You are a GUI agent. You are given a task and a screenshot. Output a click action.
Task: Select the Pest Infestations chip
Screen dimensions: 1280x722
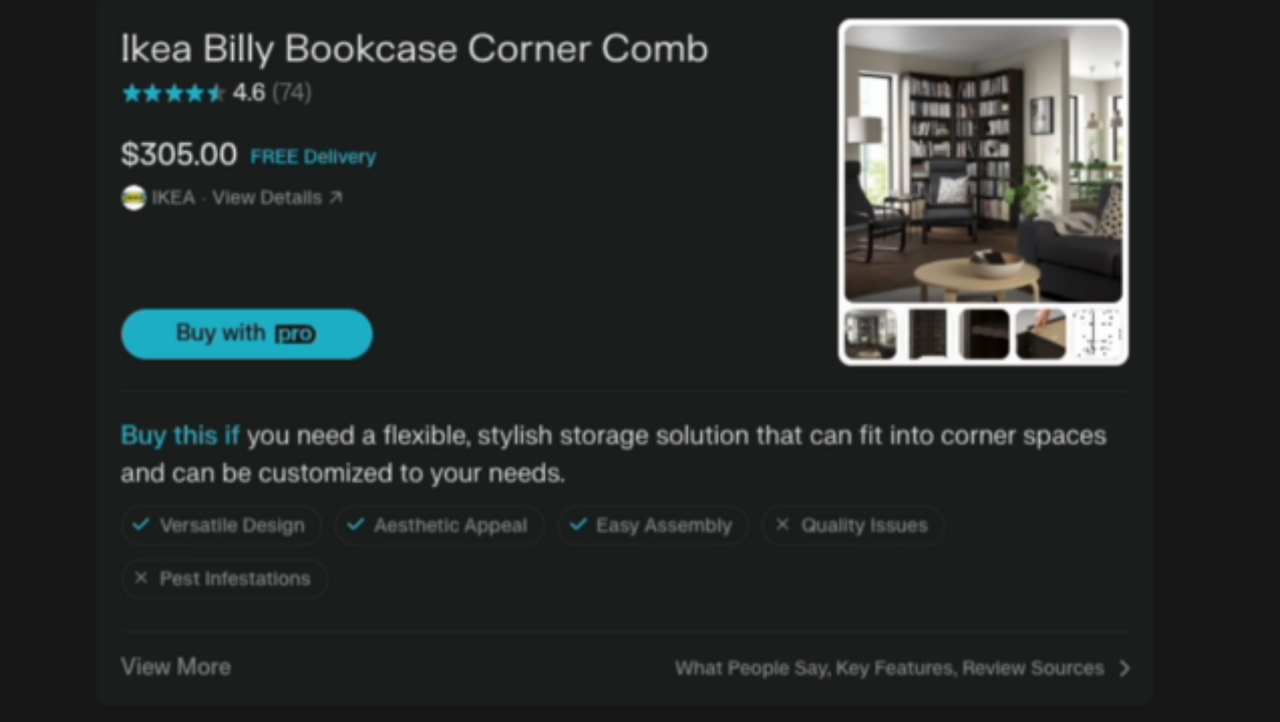point(224,578)
